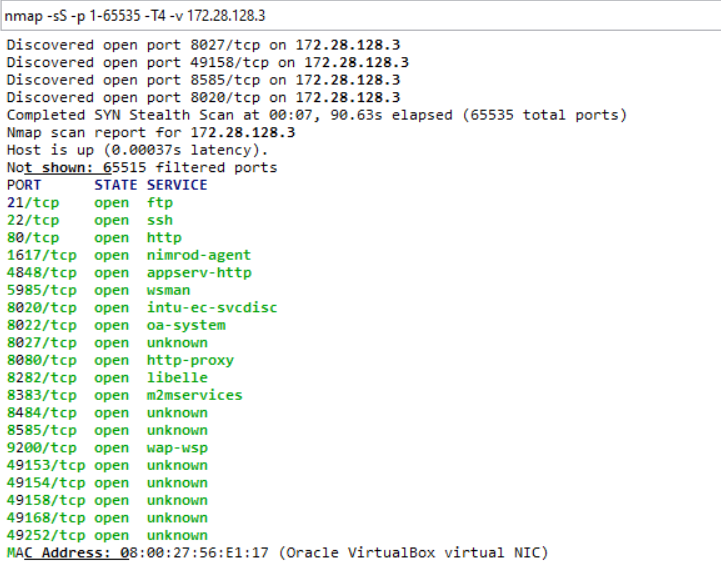This screenshot has height=581, width=721.
Task: Select the SERVICE column header text
Action: pos(177,185)
